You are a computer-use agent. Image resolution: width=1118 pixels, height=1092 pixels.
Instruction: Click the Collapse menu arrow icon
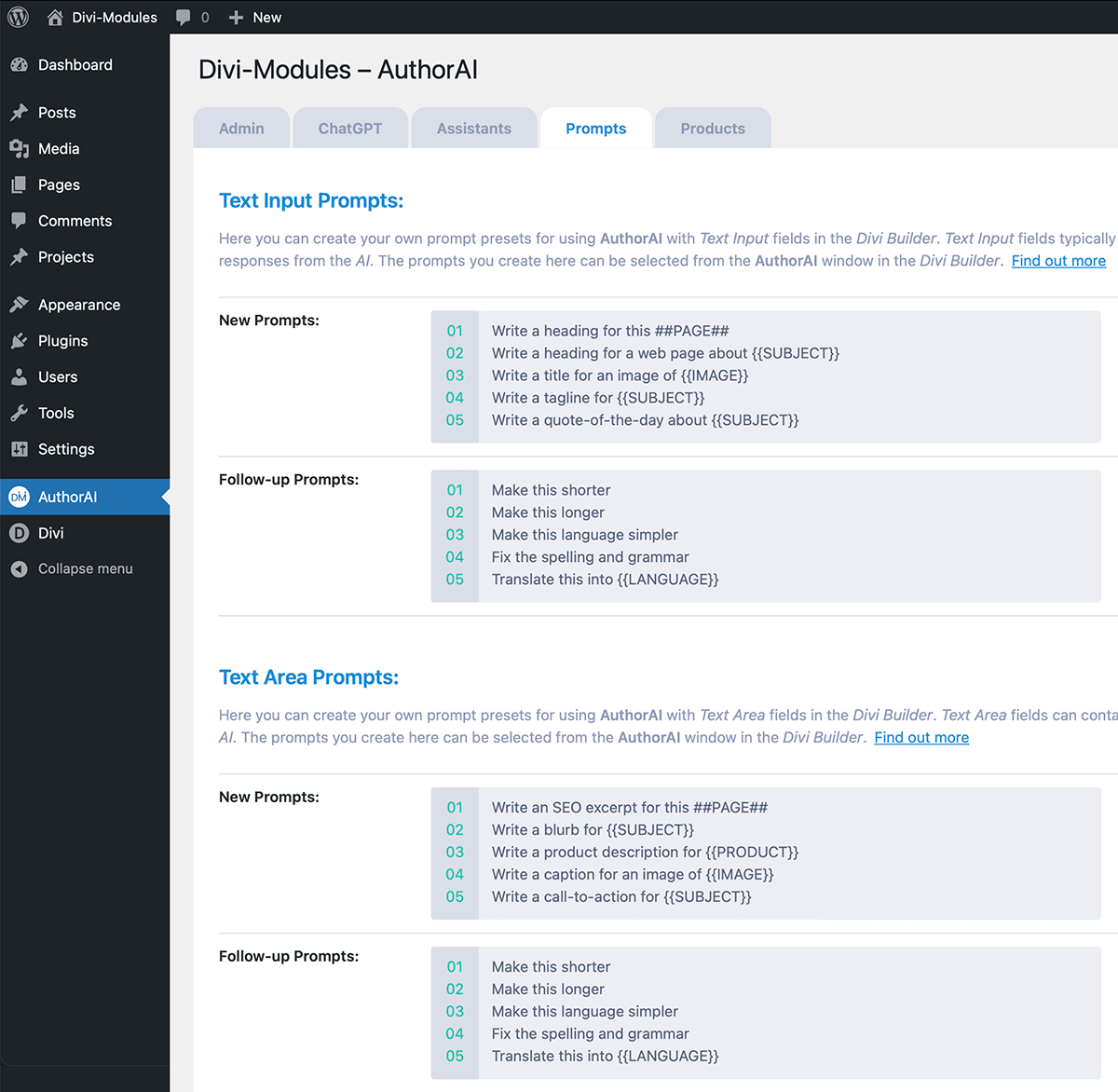19,569
